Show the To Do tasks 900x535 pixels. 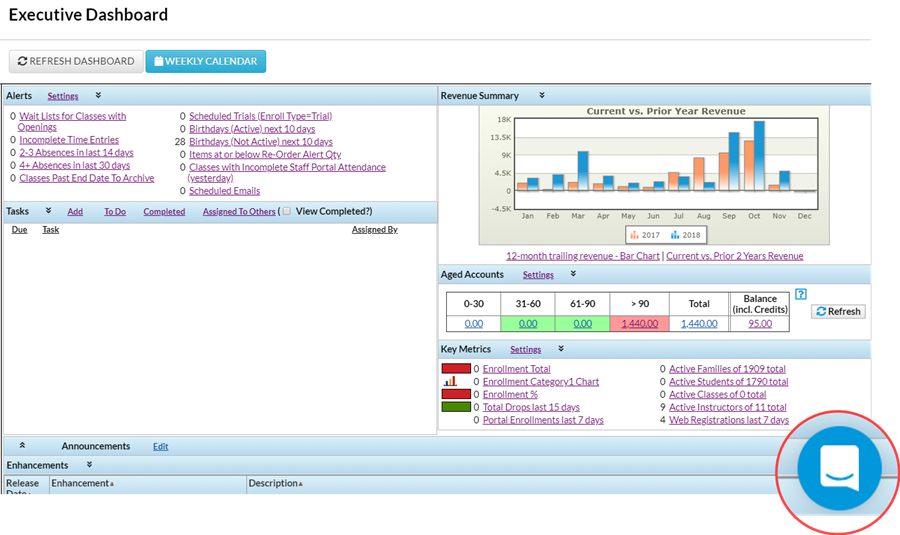[x=115, y=212]
